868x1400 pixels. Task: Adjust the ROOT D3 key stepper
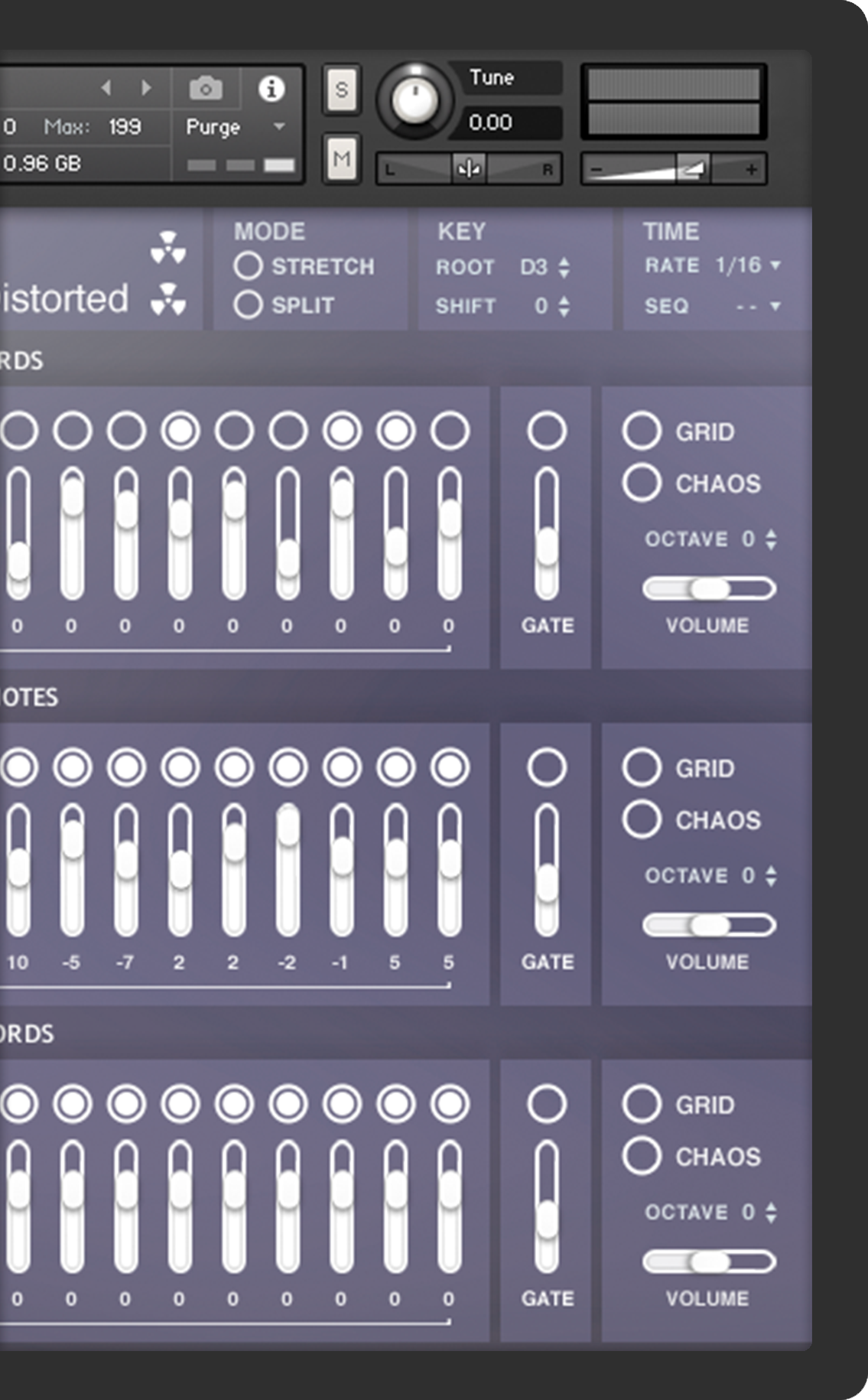click(x=564, y=267)
